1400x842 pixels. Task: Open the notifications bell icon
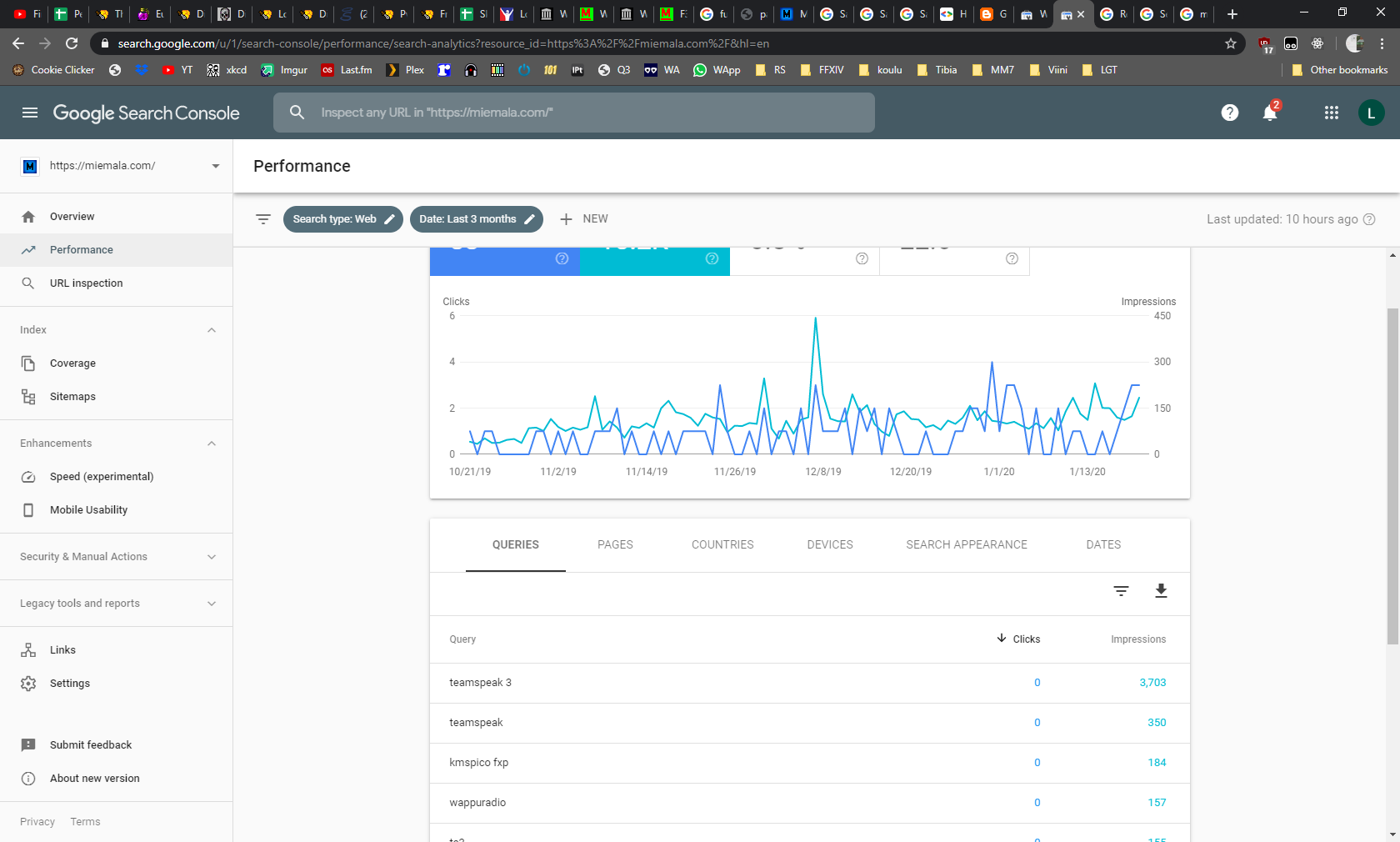click(x=1269, y=113)
